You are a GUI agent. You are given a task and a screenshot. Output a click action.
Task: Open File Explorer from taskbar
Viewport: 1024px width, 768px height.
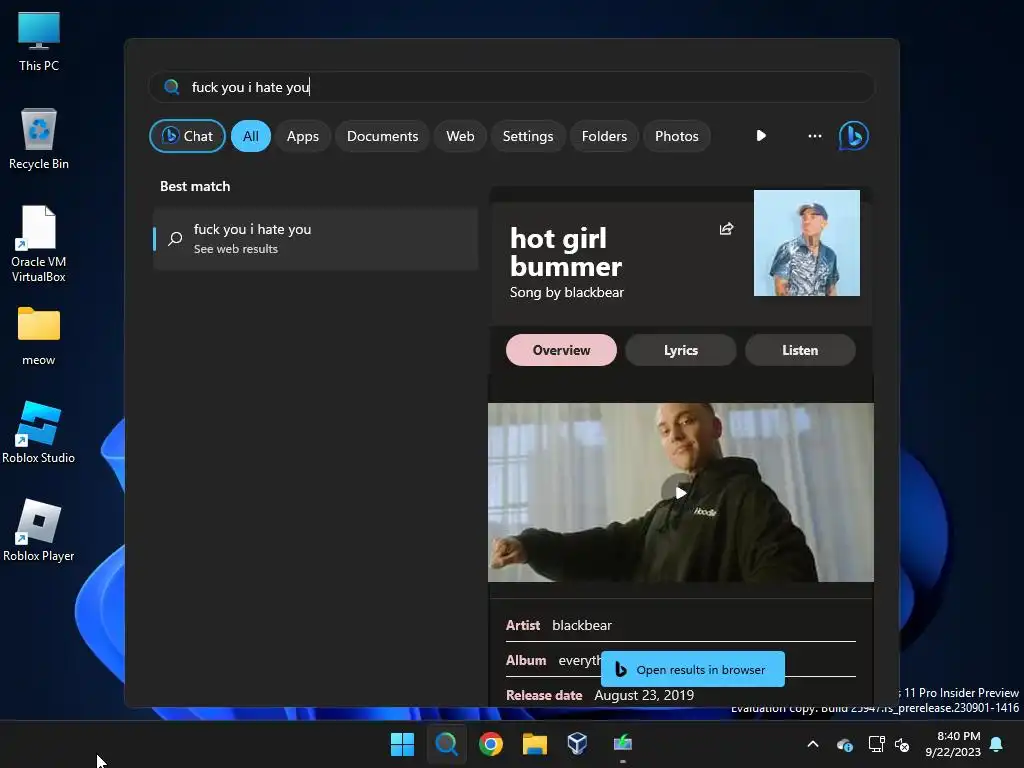[x=534, y=744]
